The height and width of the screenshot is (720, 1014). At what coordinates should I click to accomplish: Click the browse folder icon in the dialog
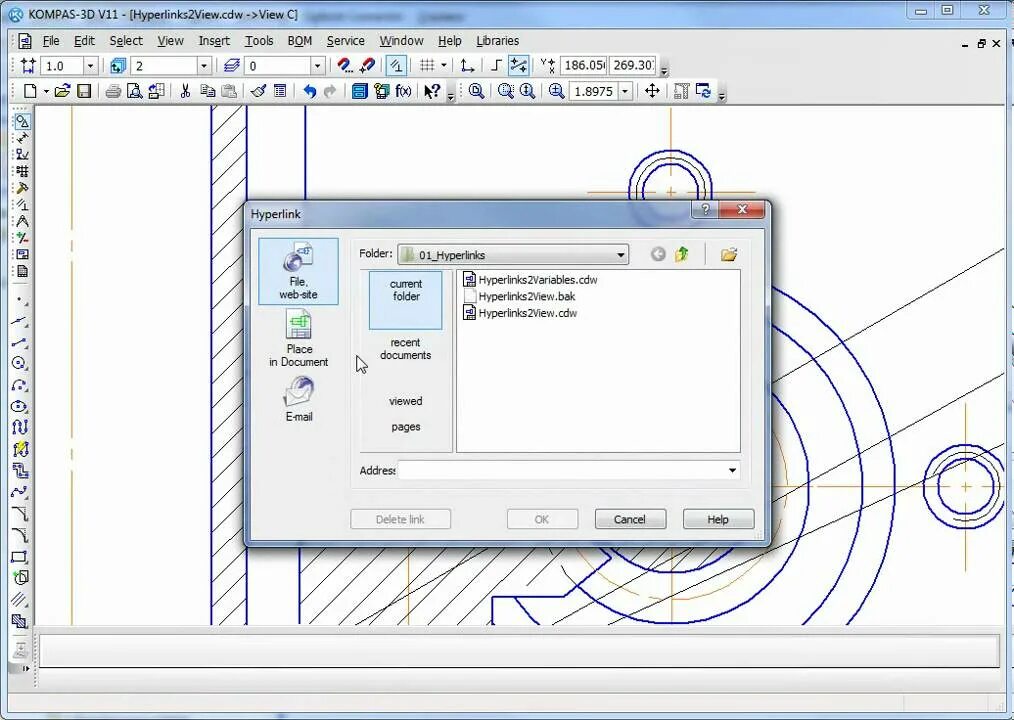(x=729, y=254)
